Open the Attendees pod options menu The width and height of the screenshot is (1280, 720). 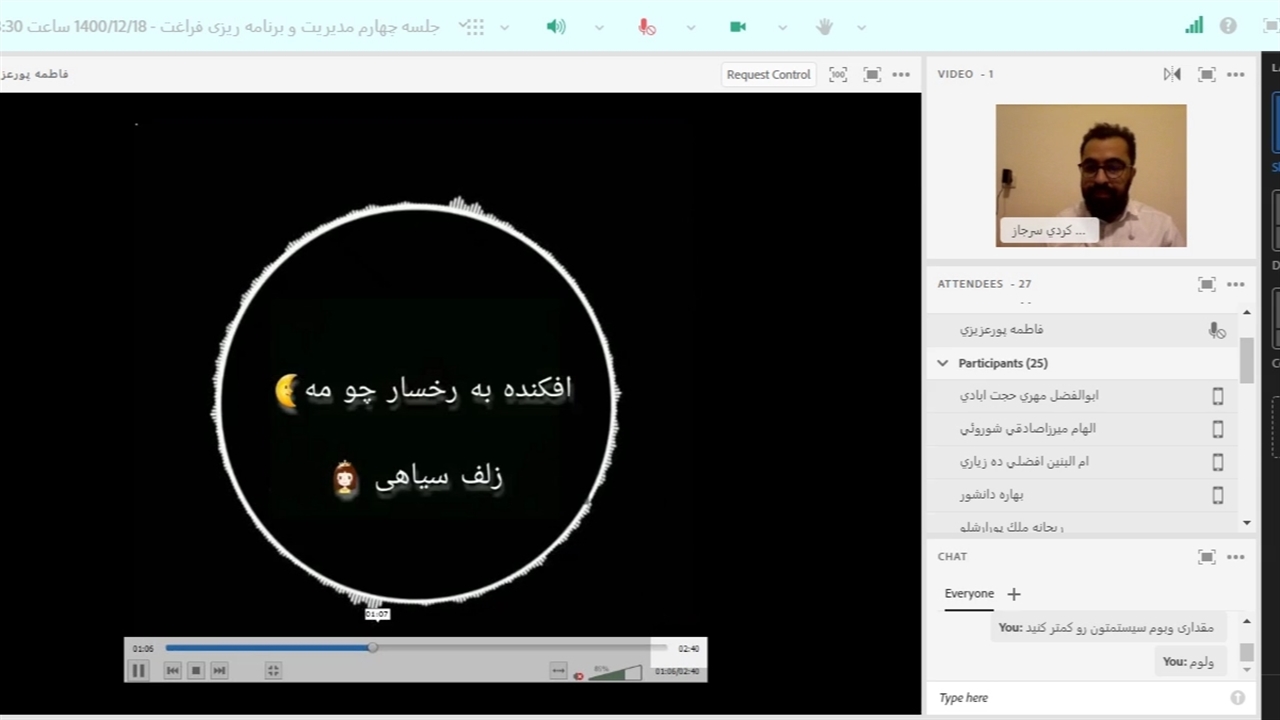tap(1236, 284)
